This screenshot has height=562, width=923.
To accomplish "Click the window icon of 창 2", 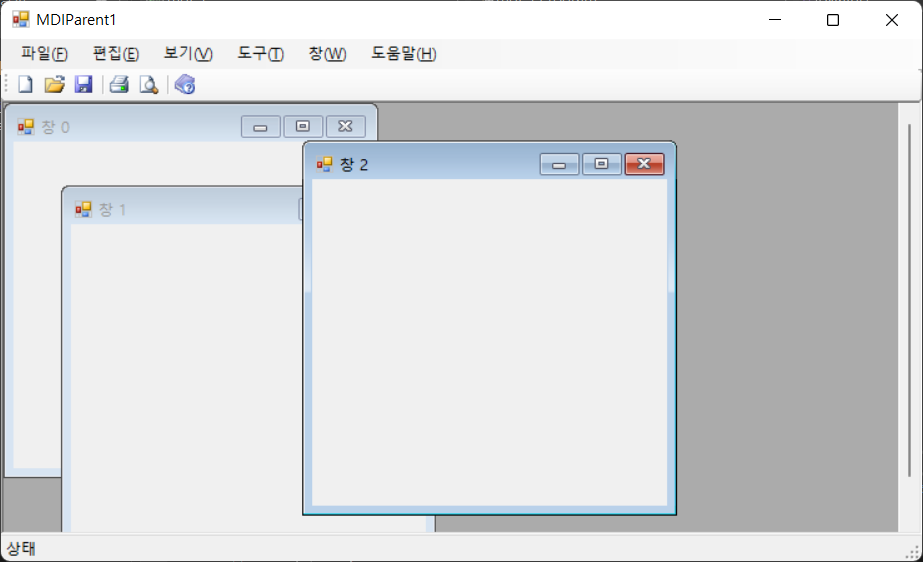I will click(x=324, y=164).
